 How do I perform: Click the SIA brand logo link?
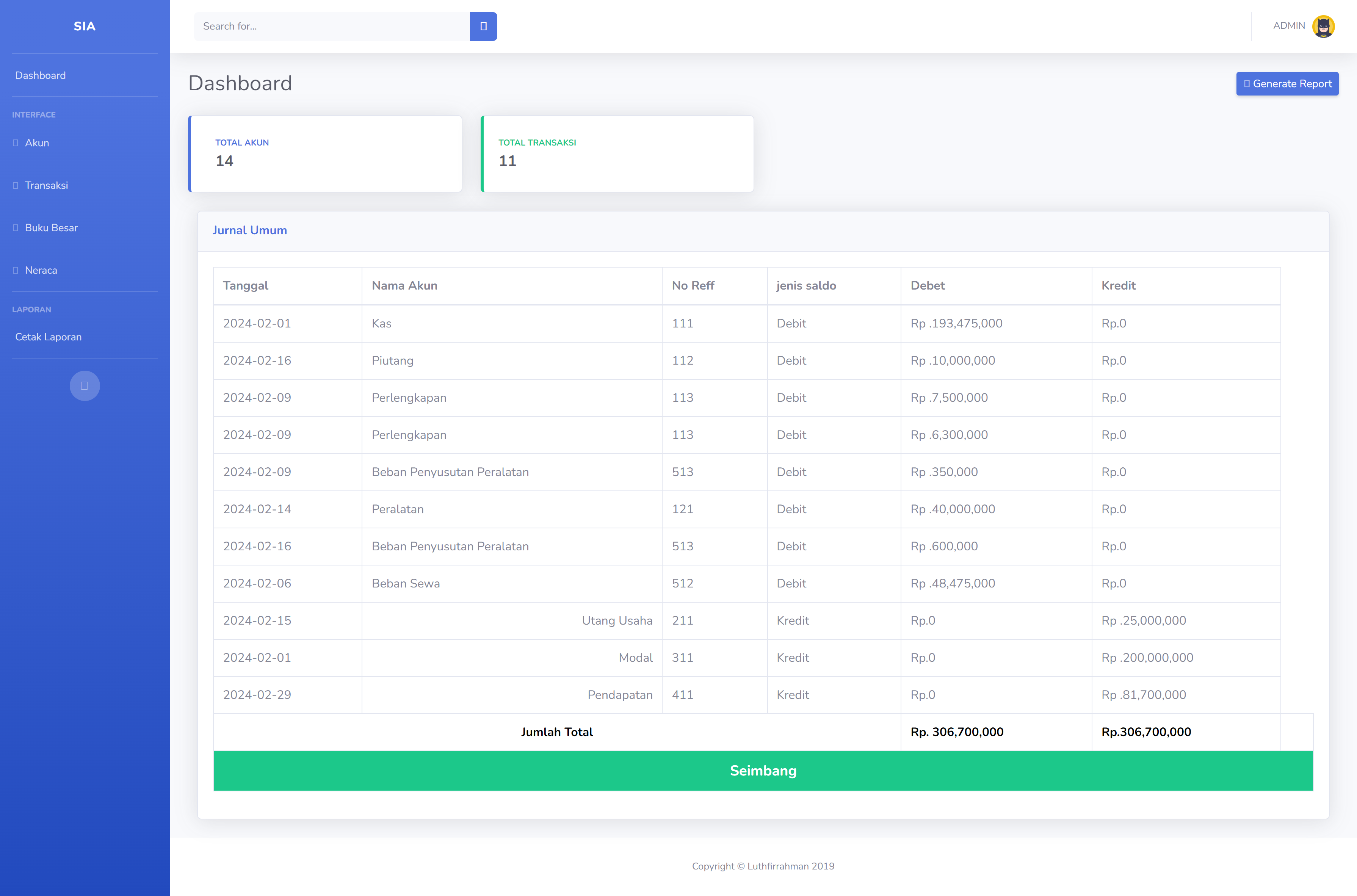coord(85,26)
